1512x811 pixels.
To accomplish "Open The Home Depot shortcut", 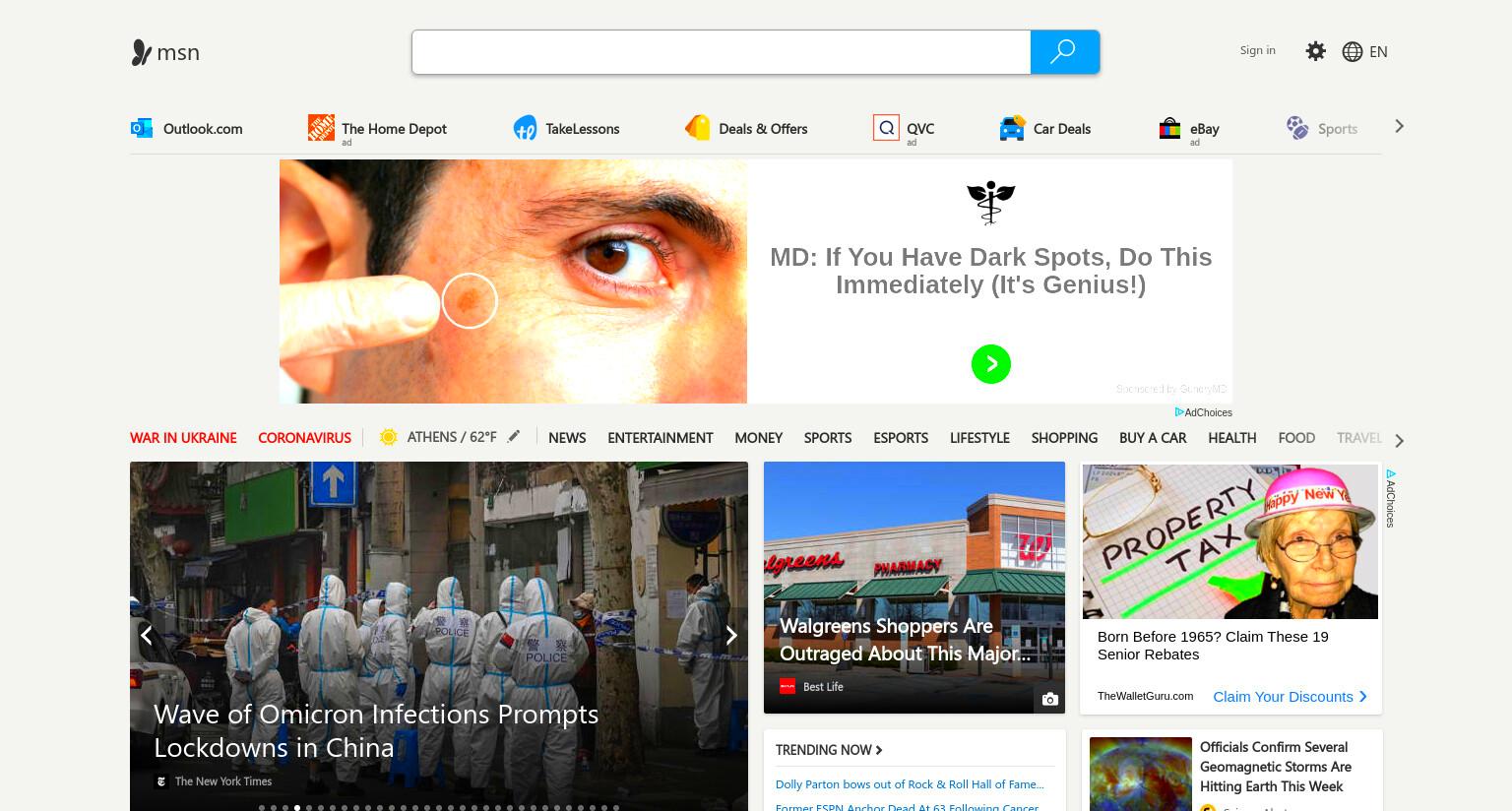I will coord(378,128).
